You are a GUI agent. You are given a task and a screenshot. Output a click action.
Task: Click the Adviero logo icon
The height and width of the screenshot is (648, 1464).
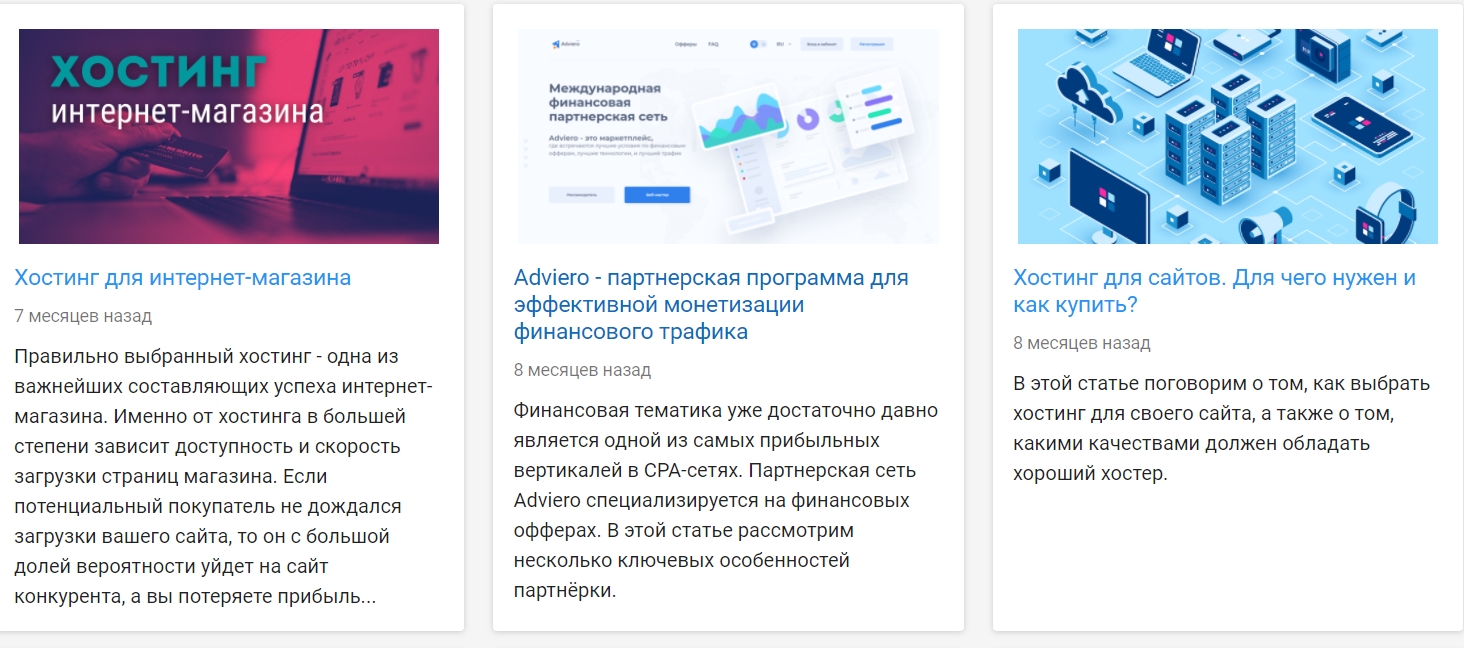556,44
